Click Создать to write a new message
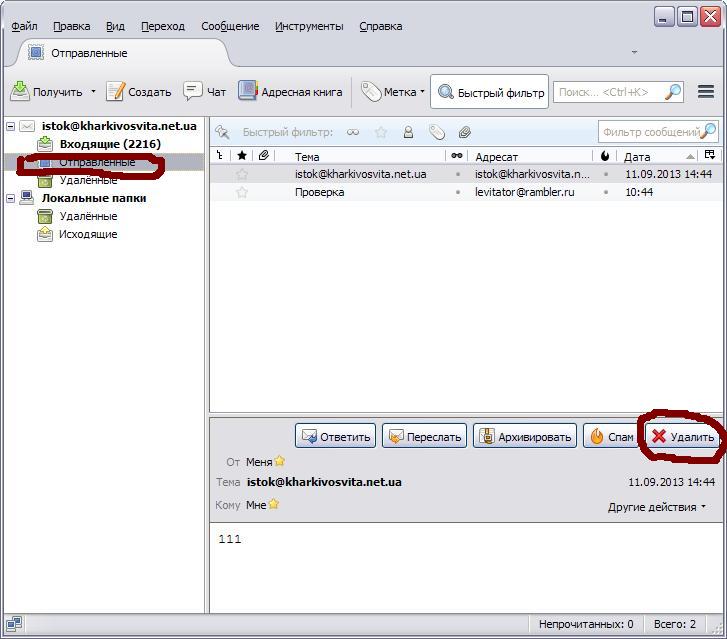 (139, 92)
